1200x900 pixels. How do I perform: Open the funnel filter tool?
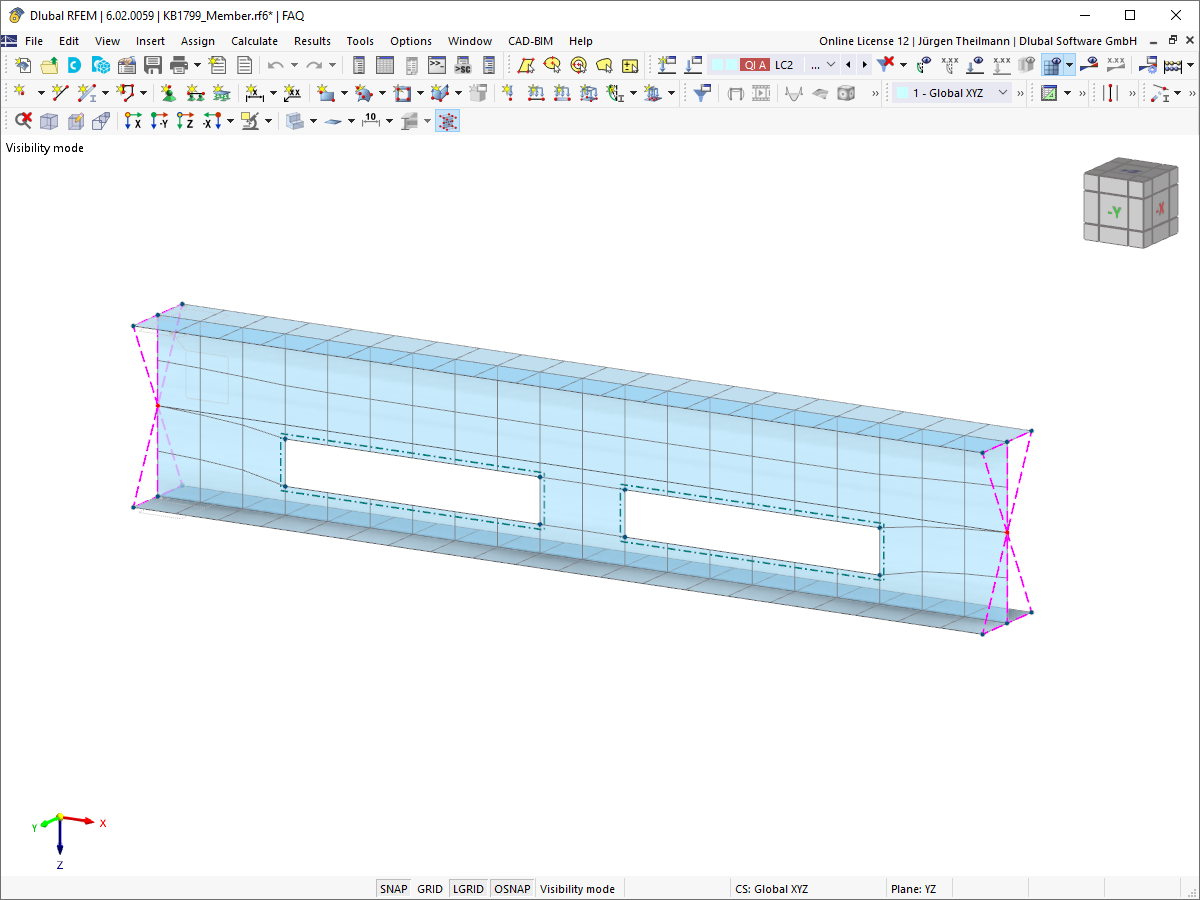(x=703, y=92)
